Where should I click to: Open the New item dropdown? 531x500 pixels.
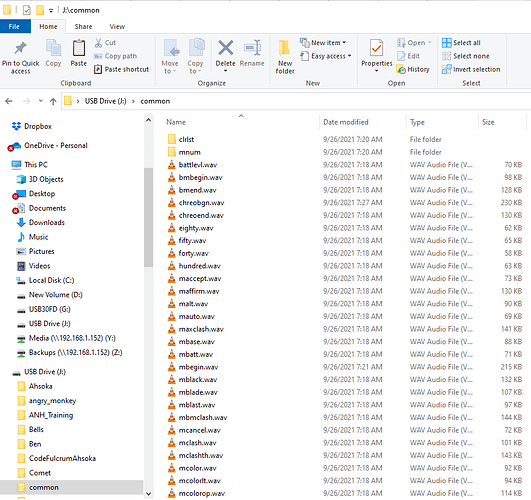(x=323, y=43)
